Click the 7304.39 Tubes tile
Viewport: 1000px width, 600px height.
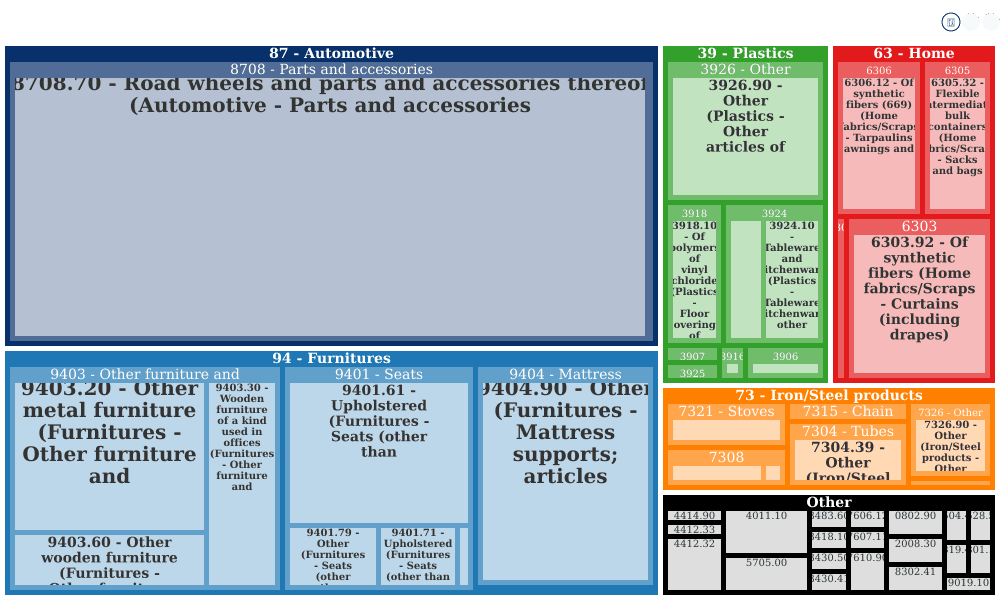[x=848, y=460]
